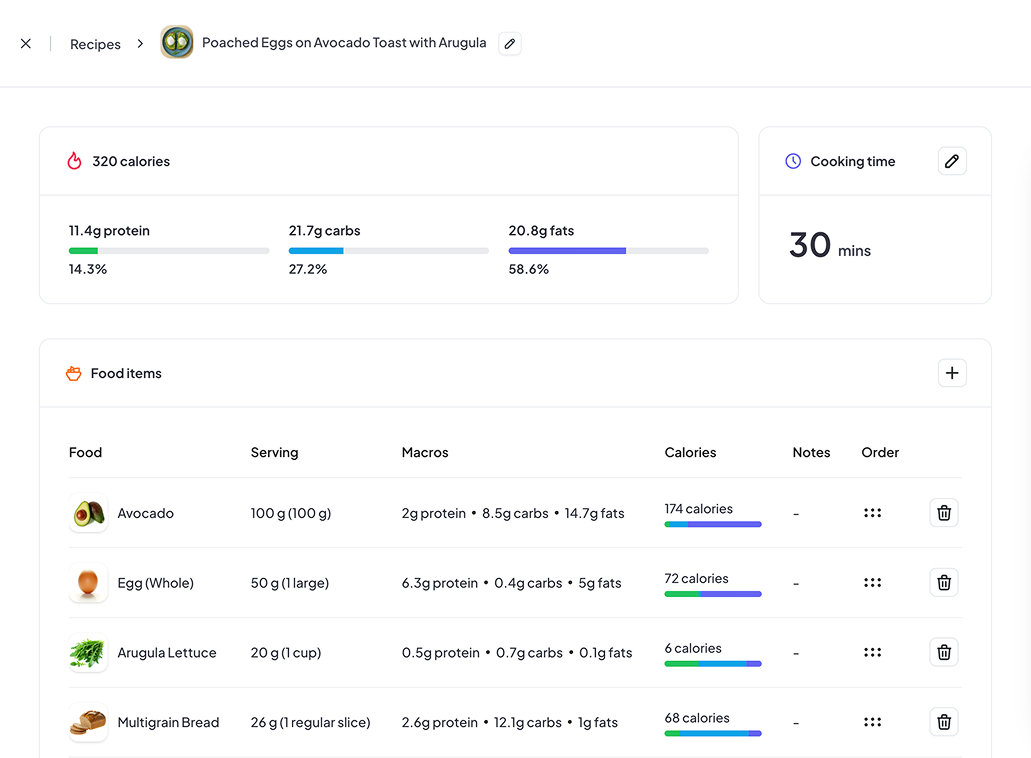Click the protein percentage bar

[168, 250]
